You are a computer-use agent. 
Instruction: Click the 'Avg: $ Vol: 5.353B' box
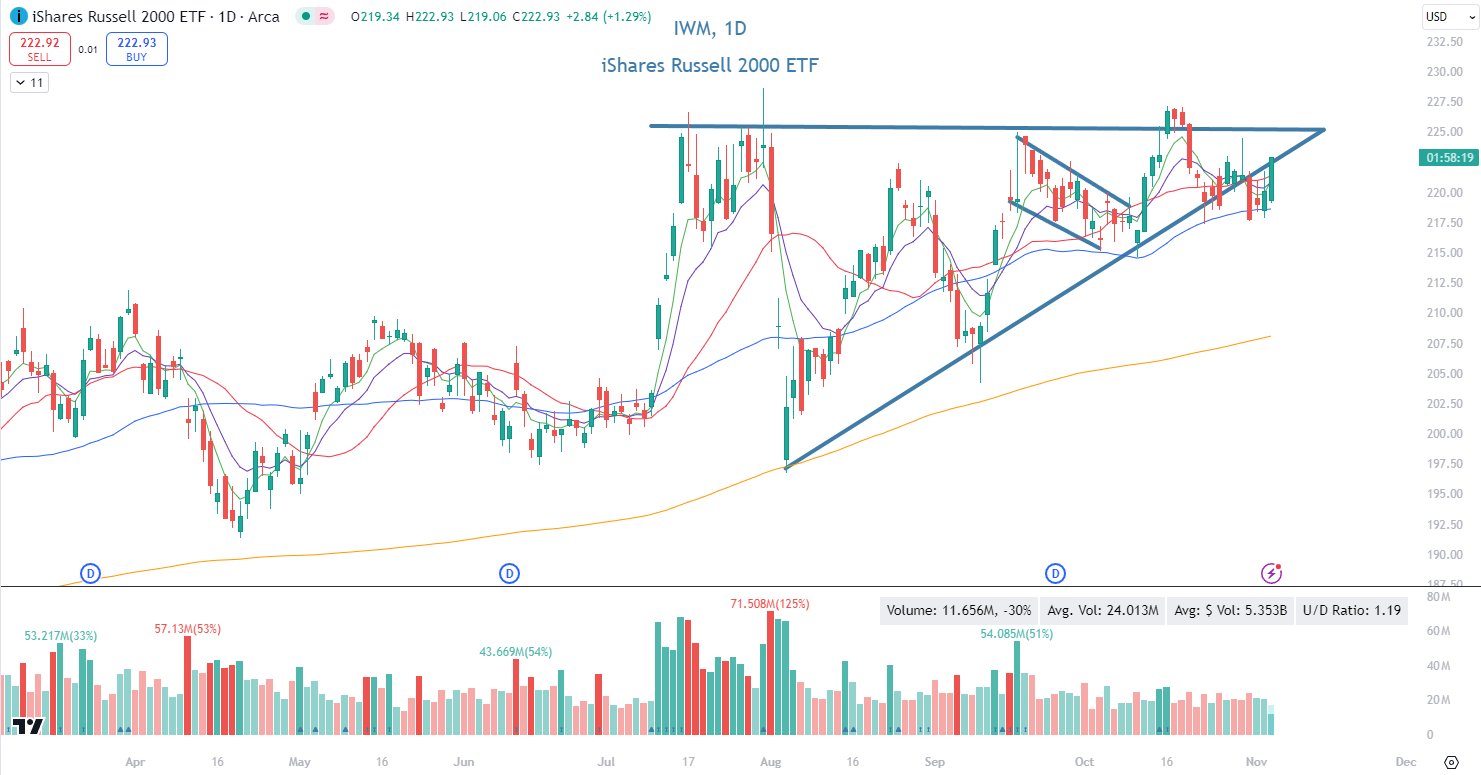pos(1229,610)
